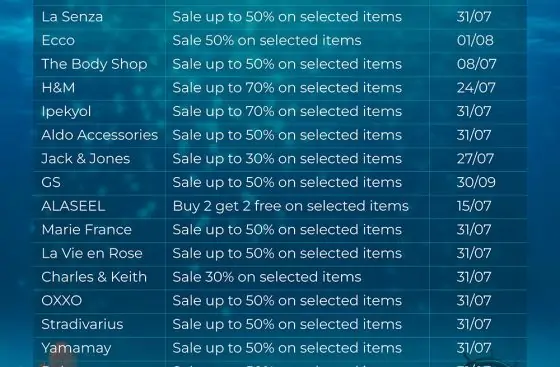Click Sale 30% on selected items offer

267,277
